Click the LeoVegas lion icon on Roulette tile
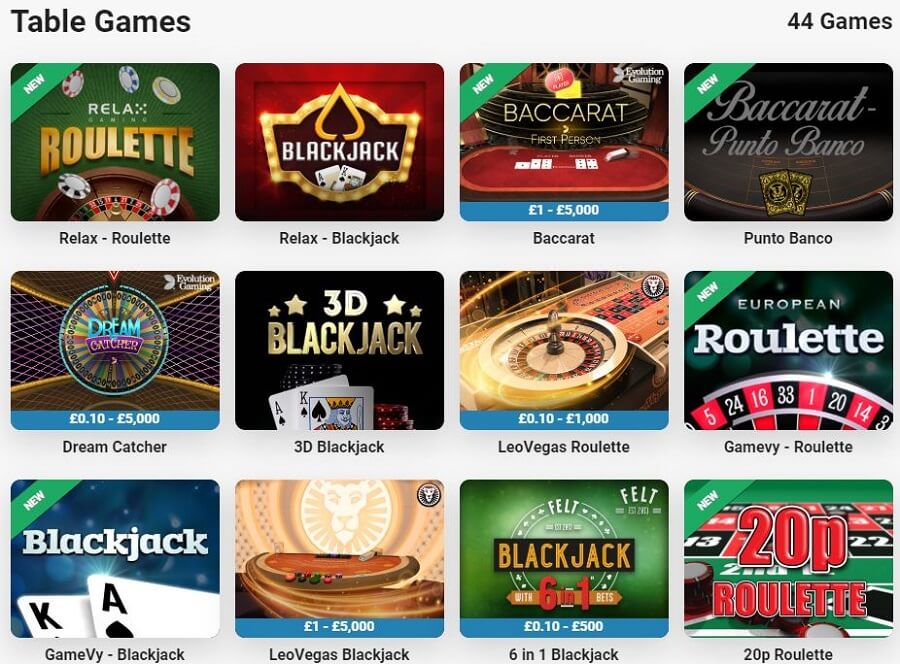 pos(652,287)
